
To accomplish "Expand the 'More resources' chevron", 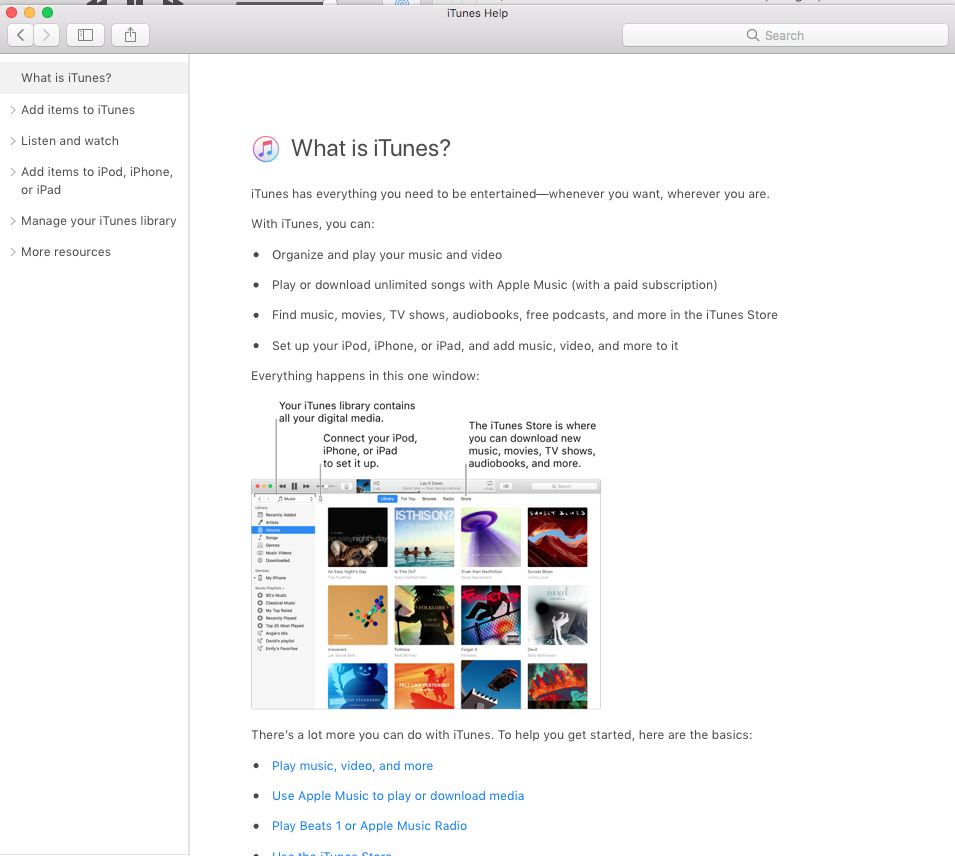I will tap(13, 252).
